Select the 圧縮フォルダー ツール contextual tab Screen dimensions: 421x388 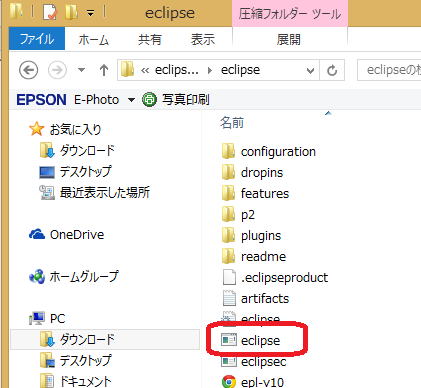pos(290,14)
